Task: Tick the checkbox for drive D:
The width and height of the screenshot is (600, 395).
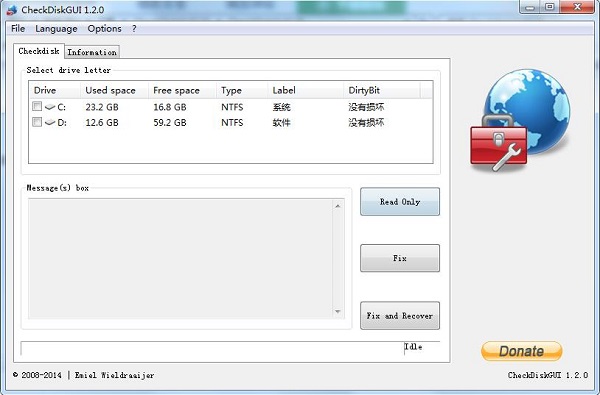Action: point(37,122)
